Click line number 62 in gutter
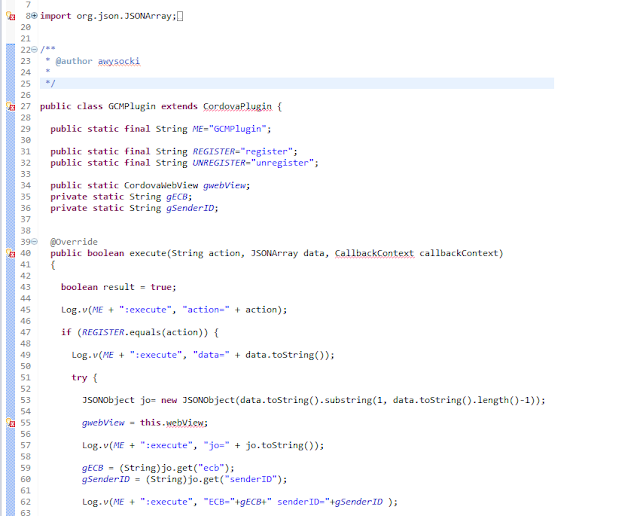The height and width of the screenshot is (516, 640). click(x=26, y=502)
